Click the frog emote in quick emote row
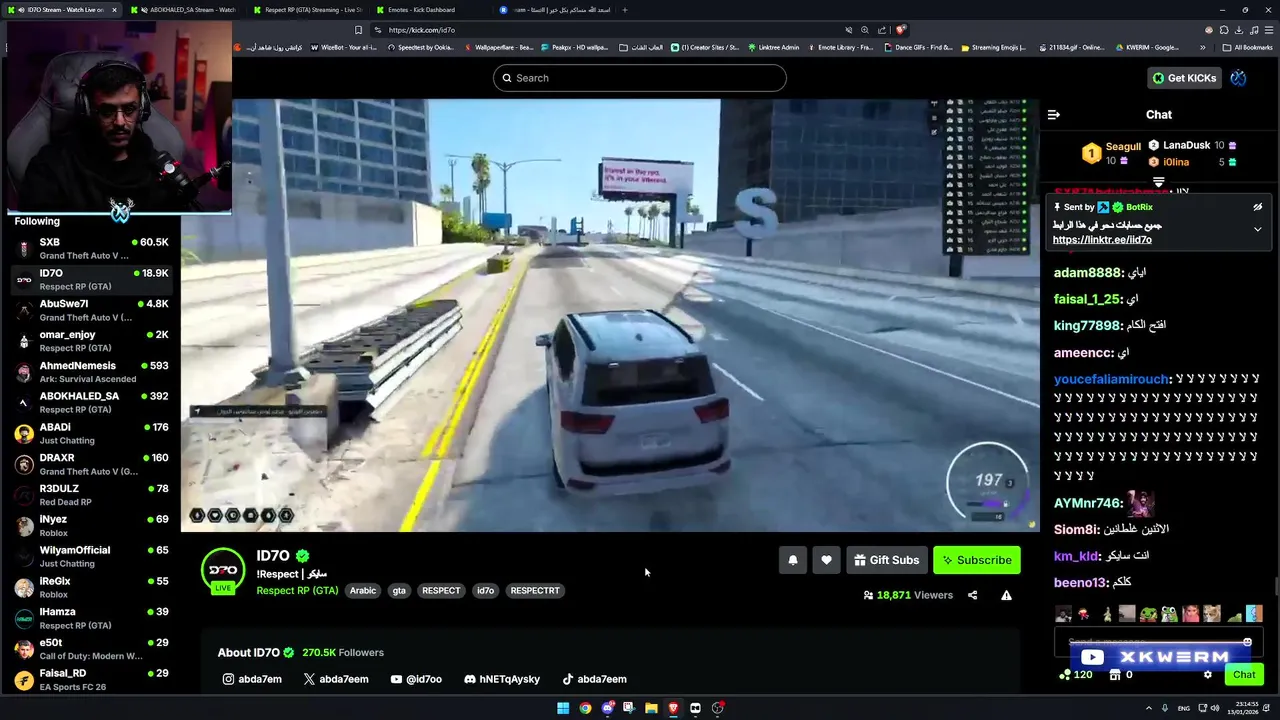Image resolution: width=1280 pixels, height=720 pixels. coord(1169,613)
